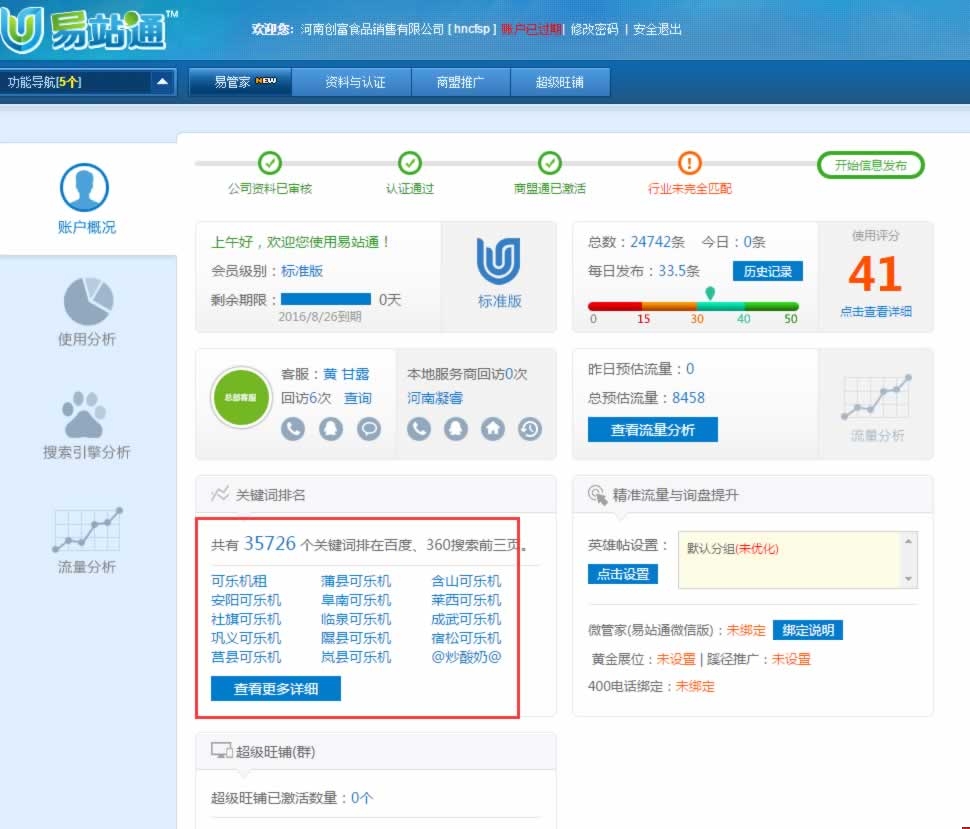The height and width of the screenshot is (829, 970).
Task: Click the home icon under 本地服务商
Action: pyautogui.click(x=492, y=429)
